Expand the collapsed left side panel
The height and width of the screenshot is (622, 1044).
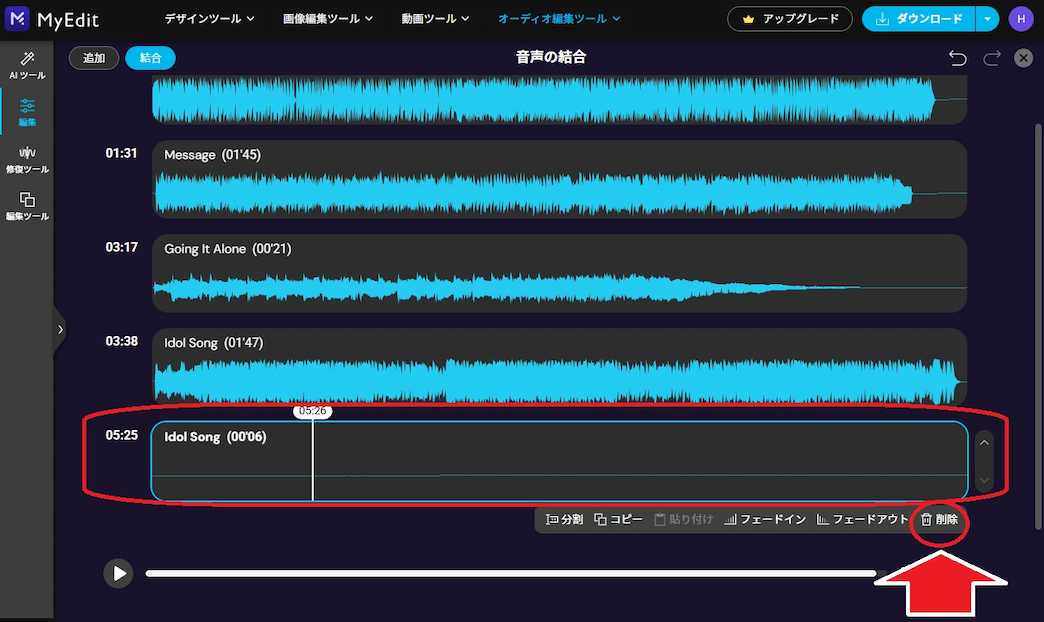click(60, 329)
